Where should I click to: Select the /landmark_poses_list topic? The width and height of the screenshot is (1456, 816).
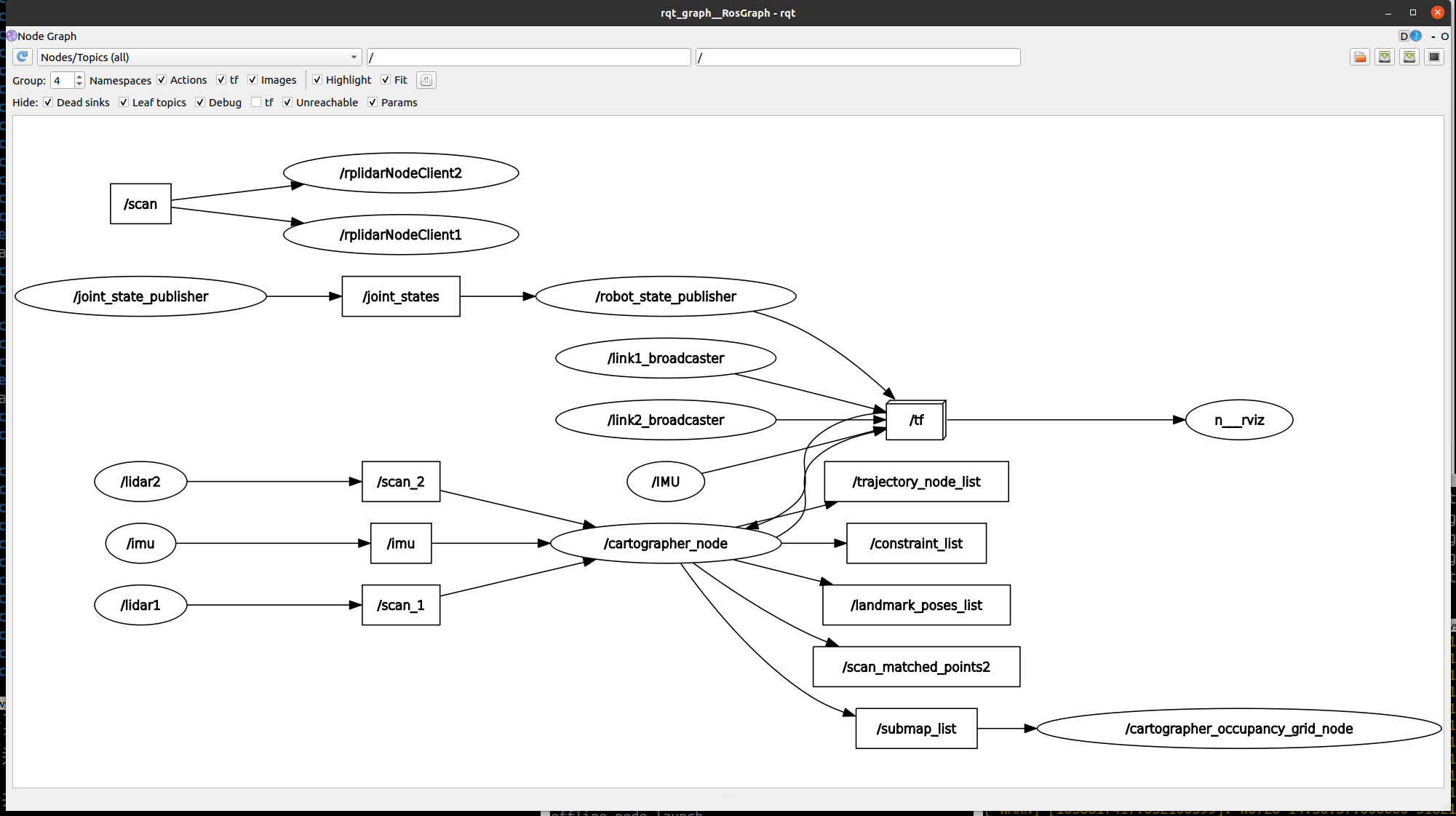tap(916, 605)
